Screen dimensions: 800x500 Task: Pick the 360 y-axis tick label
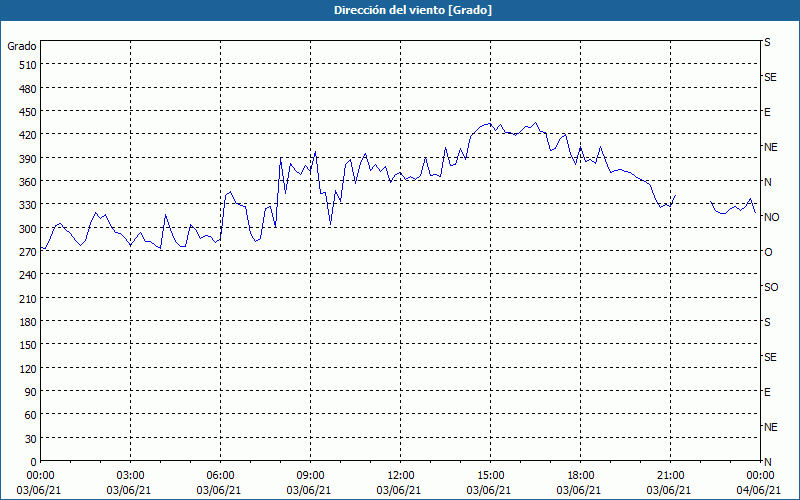pyautogui.click(x=28, y=182)
